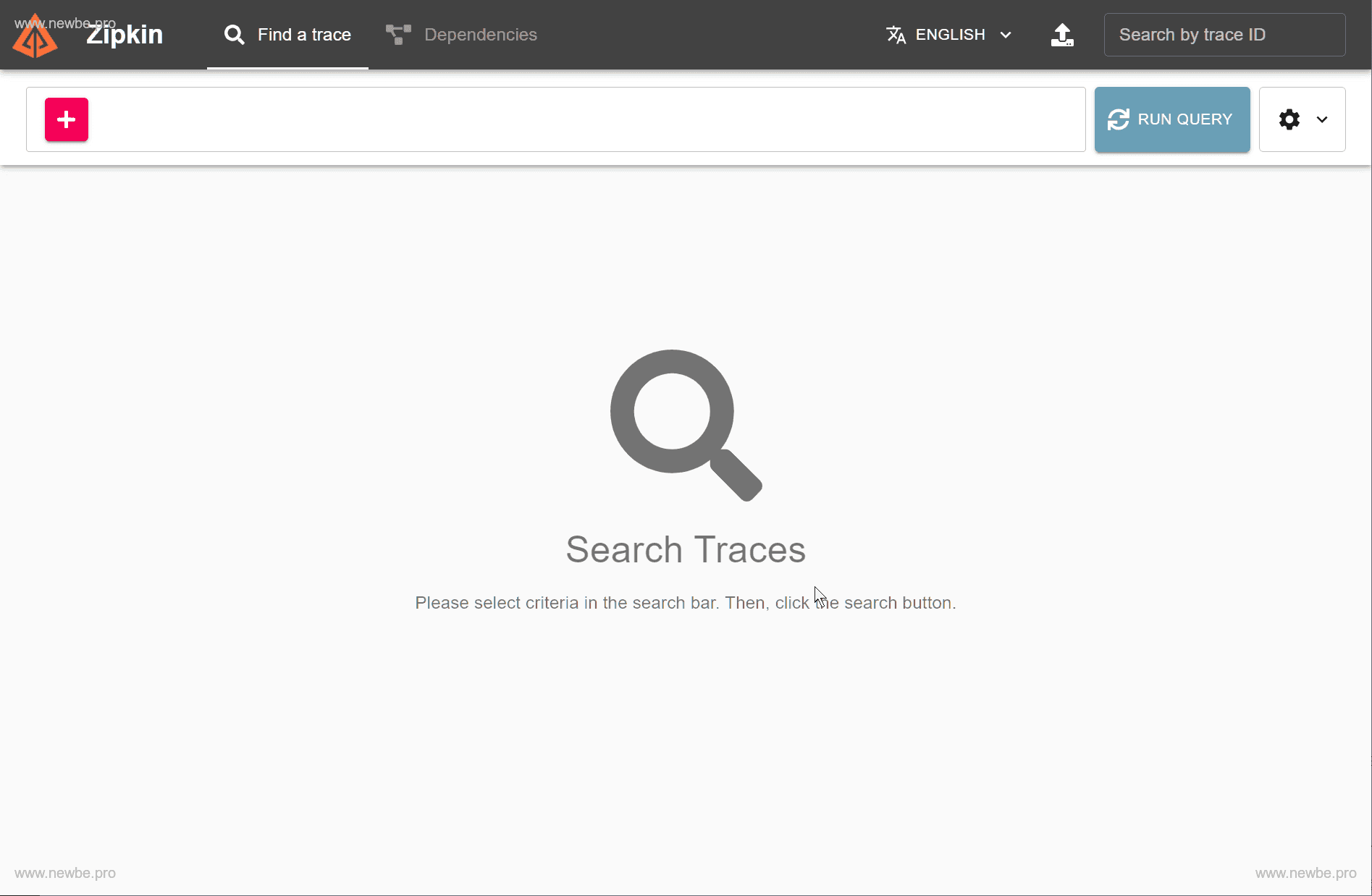Run the trace query
This screenshot has height=896, width=1372.
click(x=1171, y=119)
